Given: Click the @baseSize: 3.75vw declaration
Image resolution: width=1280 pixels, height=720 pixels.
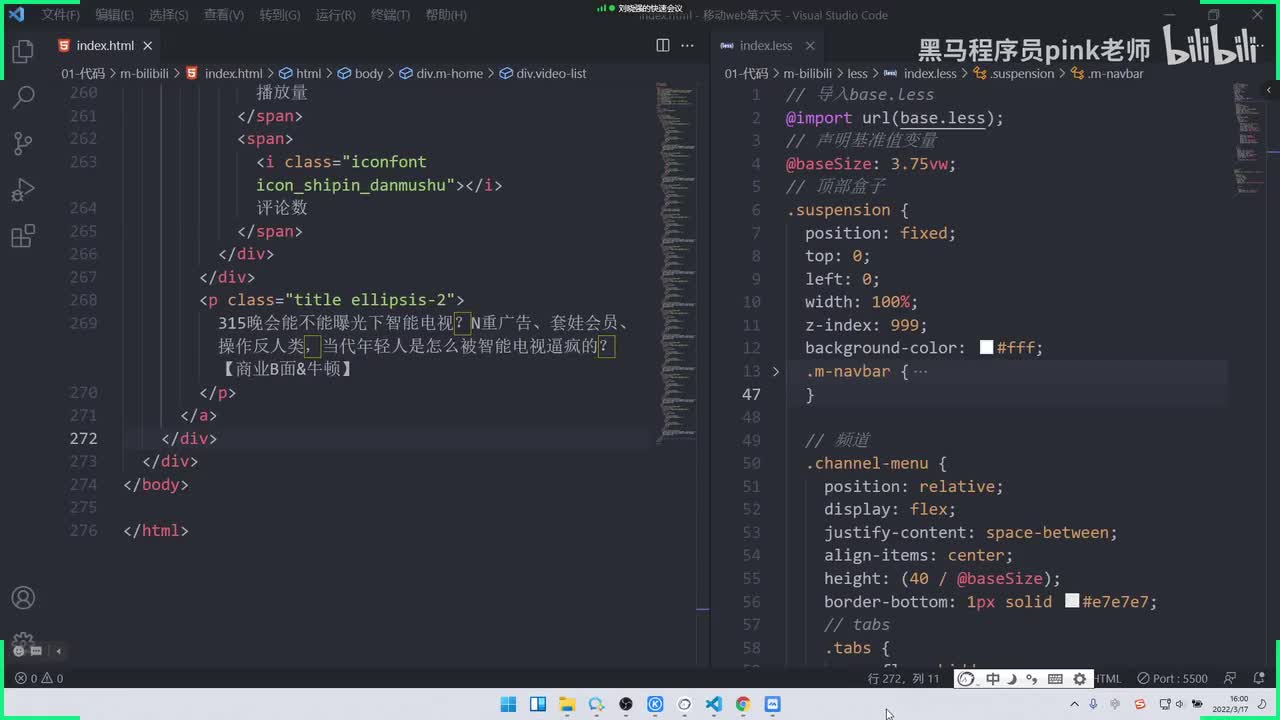Looking at the screenshot, I should click(x=871, y=164).
